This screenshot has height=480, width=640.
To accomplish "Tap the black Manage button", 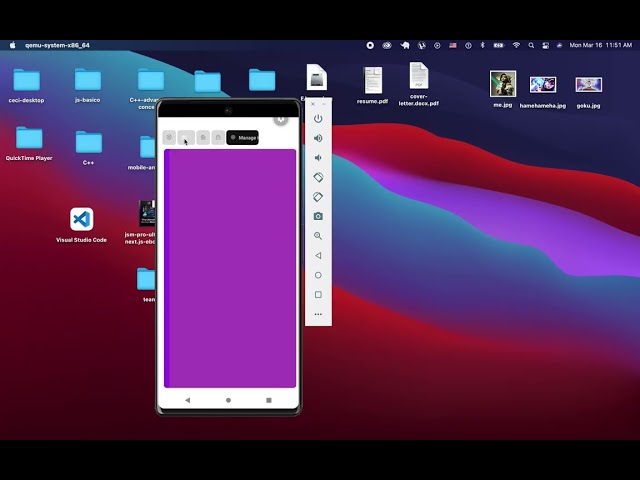I will 242,138.
